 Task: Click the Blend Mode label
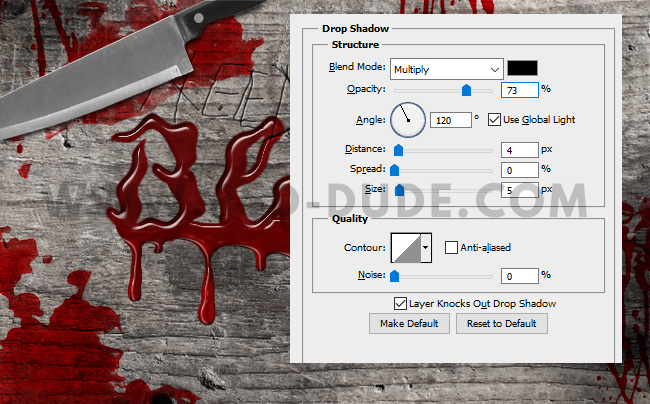coord(357,67)
